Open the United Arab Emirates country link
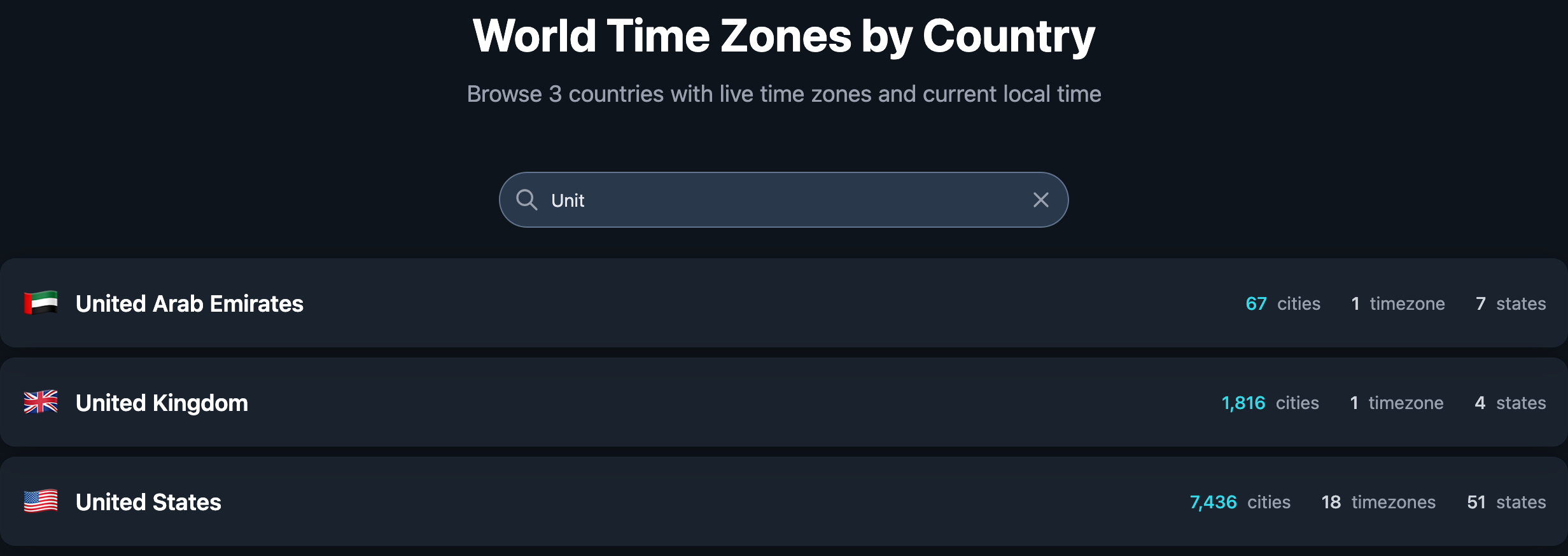 [189, 303]
